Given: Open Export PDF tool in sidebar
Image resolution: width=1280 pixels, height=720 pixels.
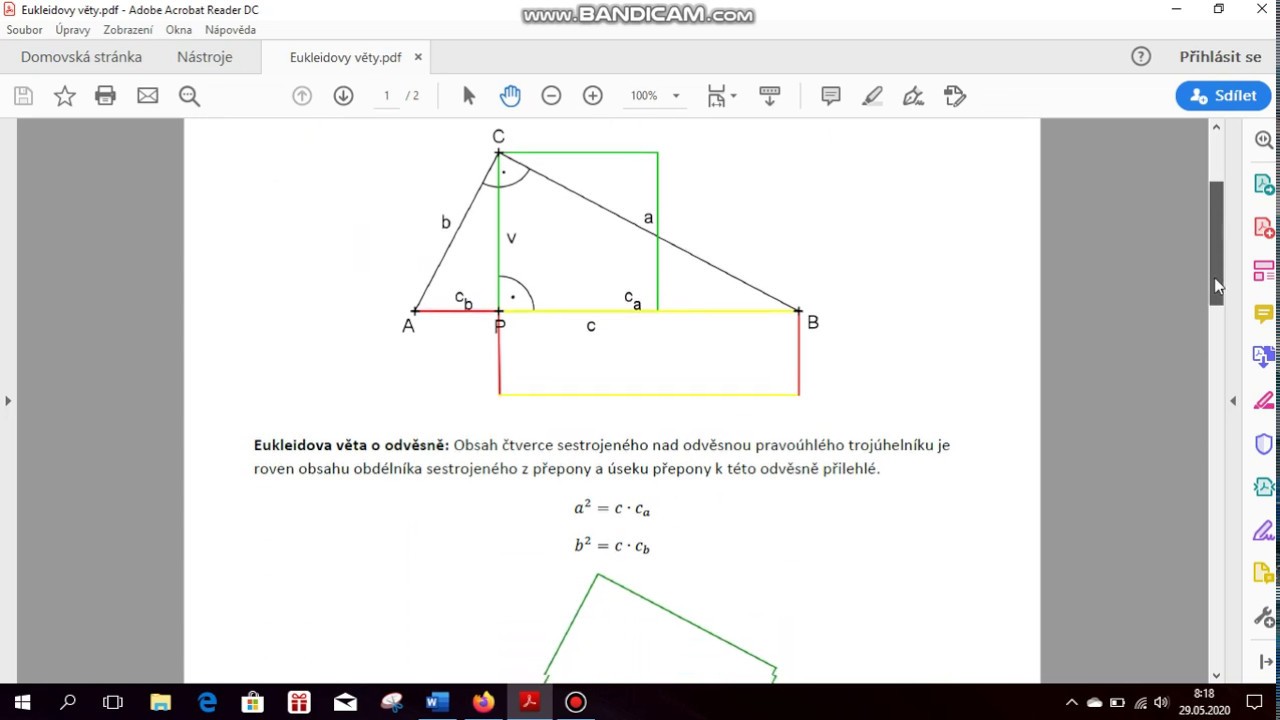Looking at the screenshot, I should point(1264,185).
